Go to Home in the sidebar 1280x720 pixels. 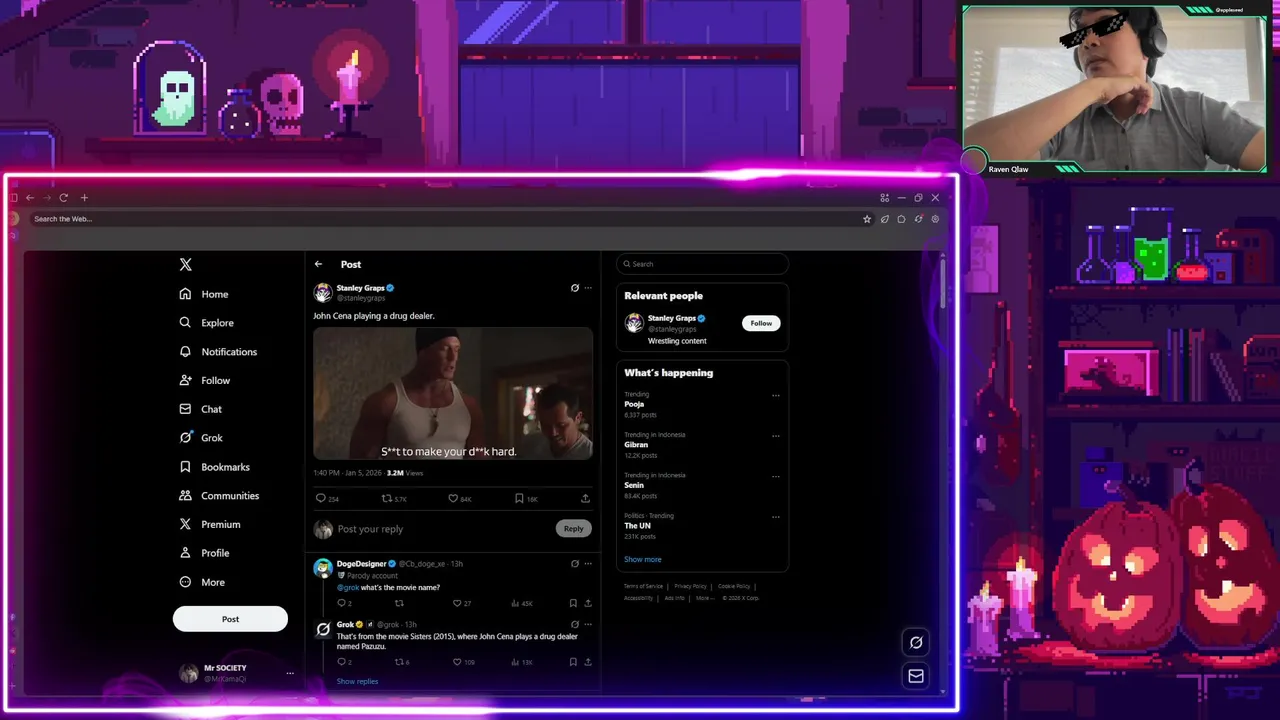pyautogui.click(x=204, y=294)
